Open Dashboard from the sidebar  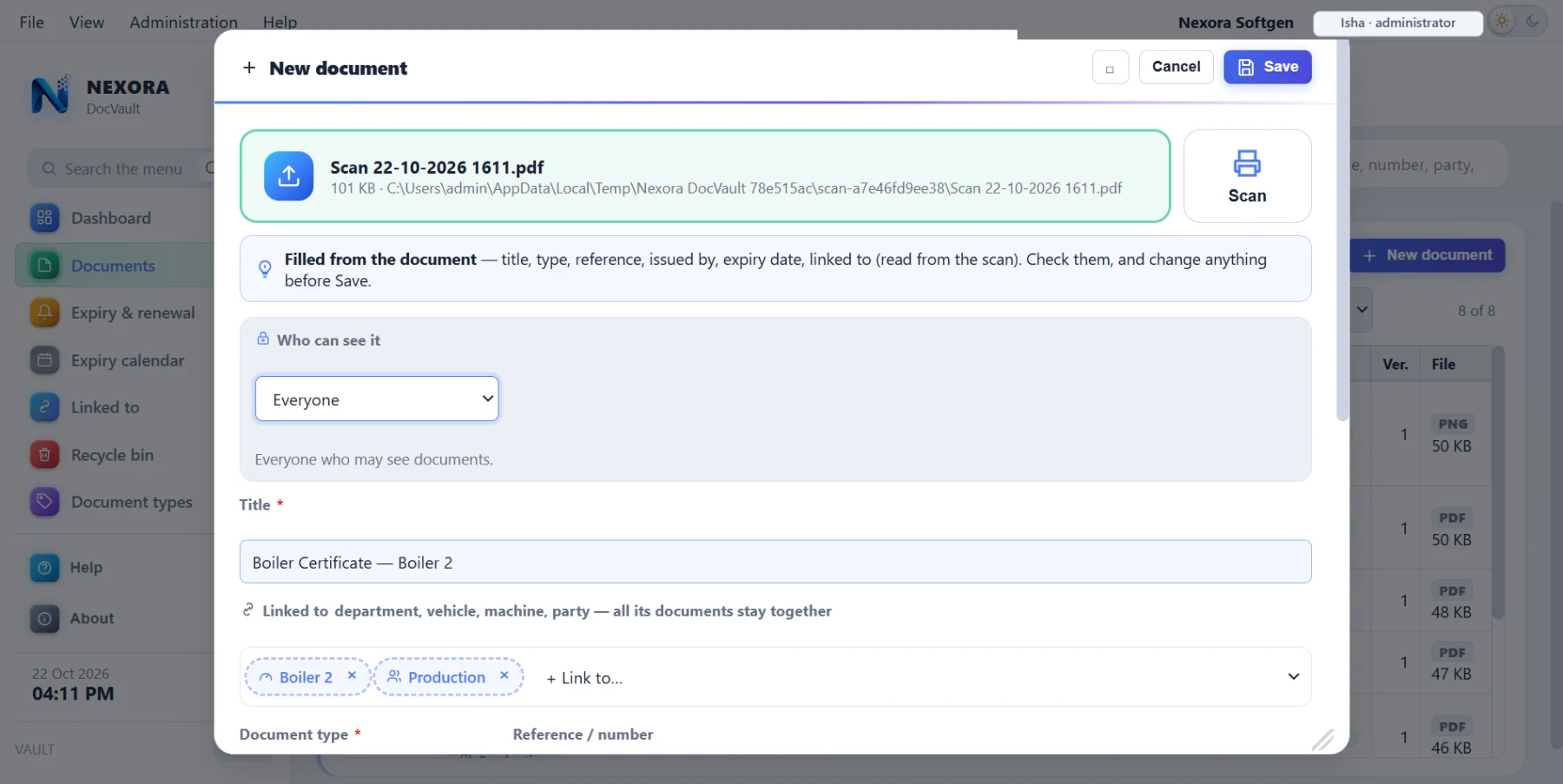(x=111, y=218)
